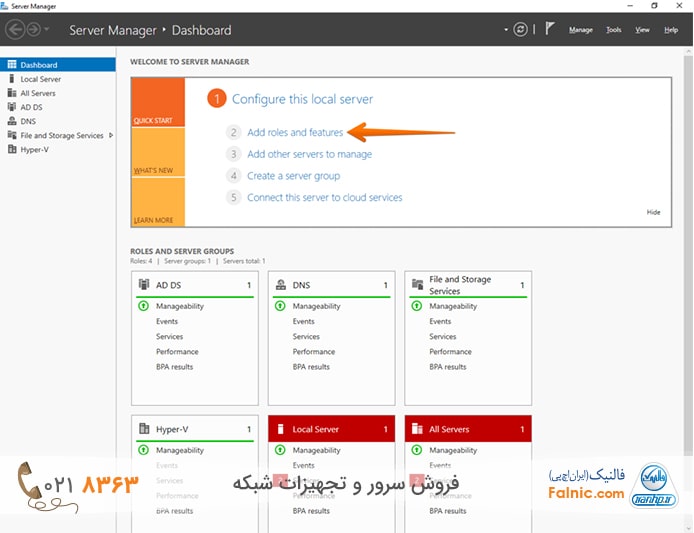The height and width of the screenshot is (533, 694).
Task: Open the Manage menu
Action: click(x=580, y=30)
